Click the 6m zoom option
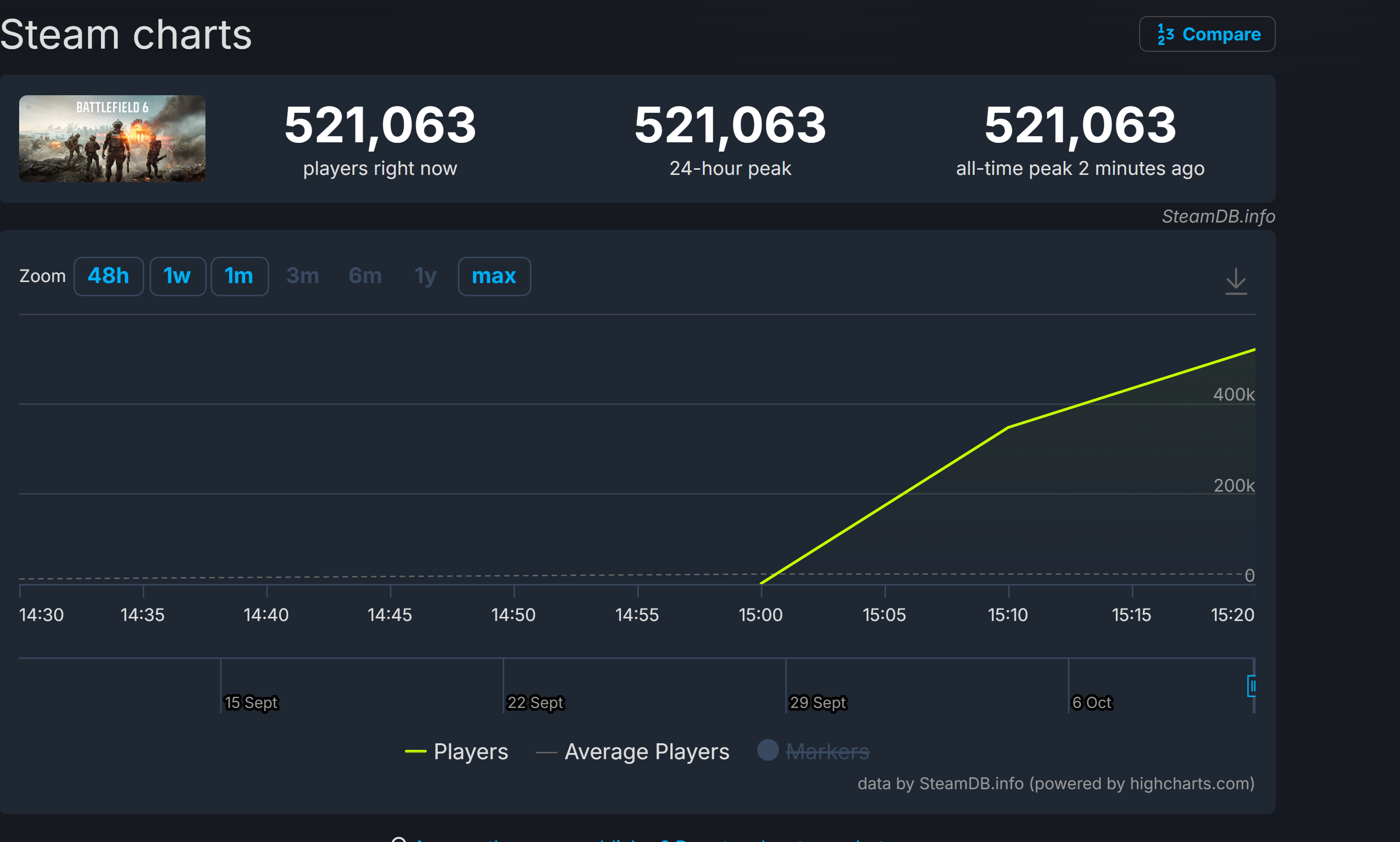 pos(365,276)
